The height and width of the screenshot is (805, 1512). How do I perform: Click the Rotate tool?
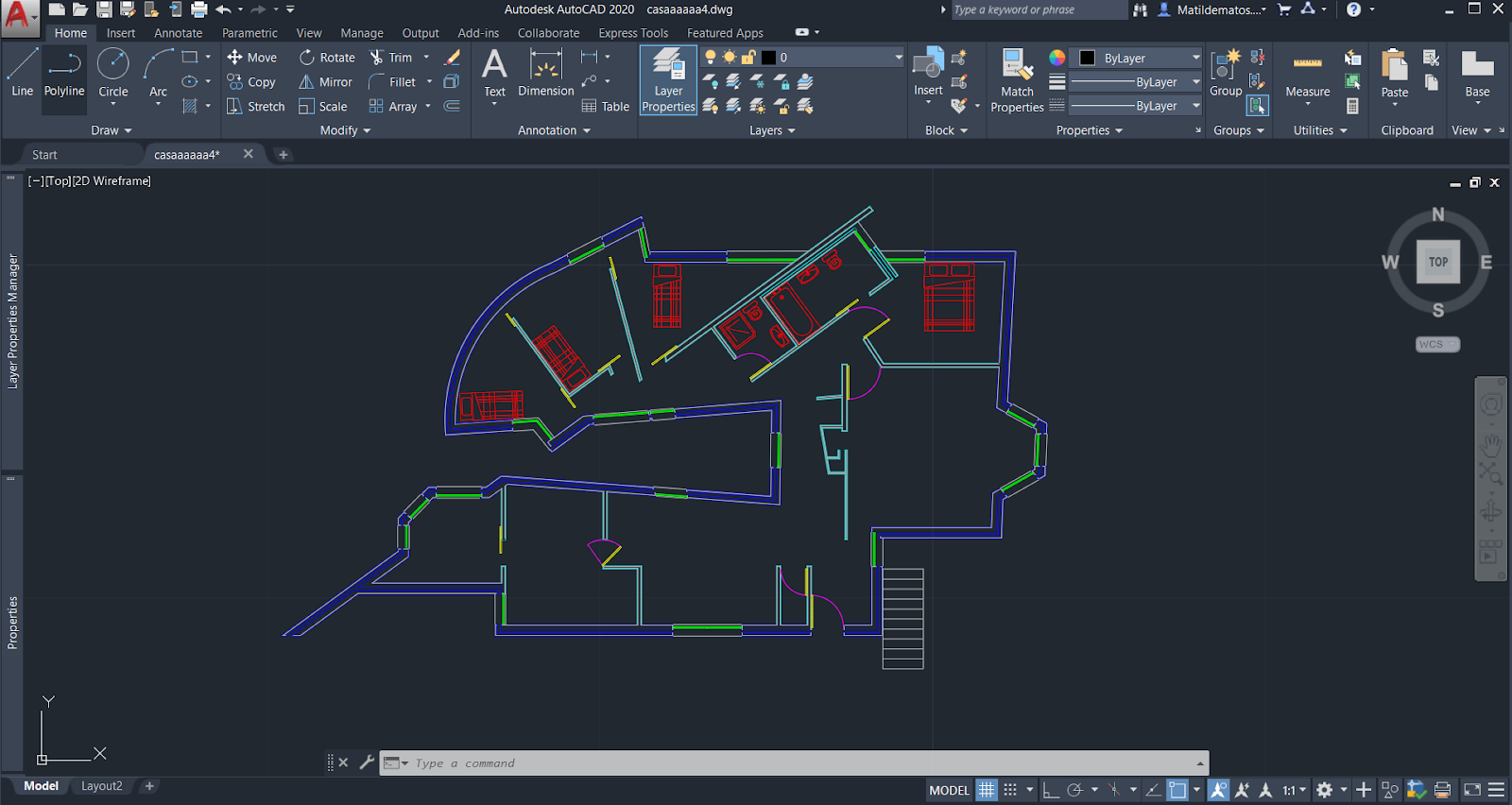(x=327, y=58)
